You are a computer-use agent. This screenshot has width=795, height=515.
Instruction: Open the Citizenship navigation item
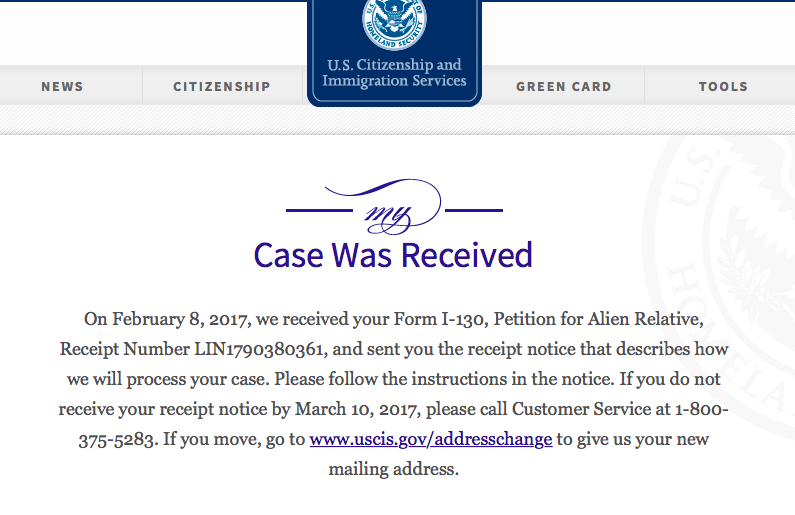[222, 86]
